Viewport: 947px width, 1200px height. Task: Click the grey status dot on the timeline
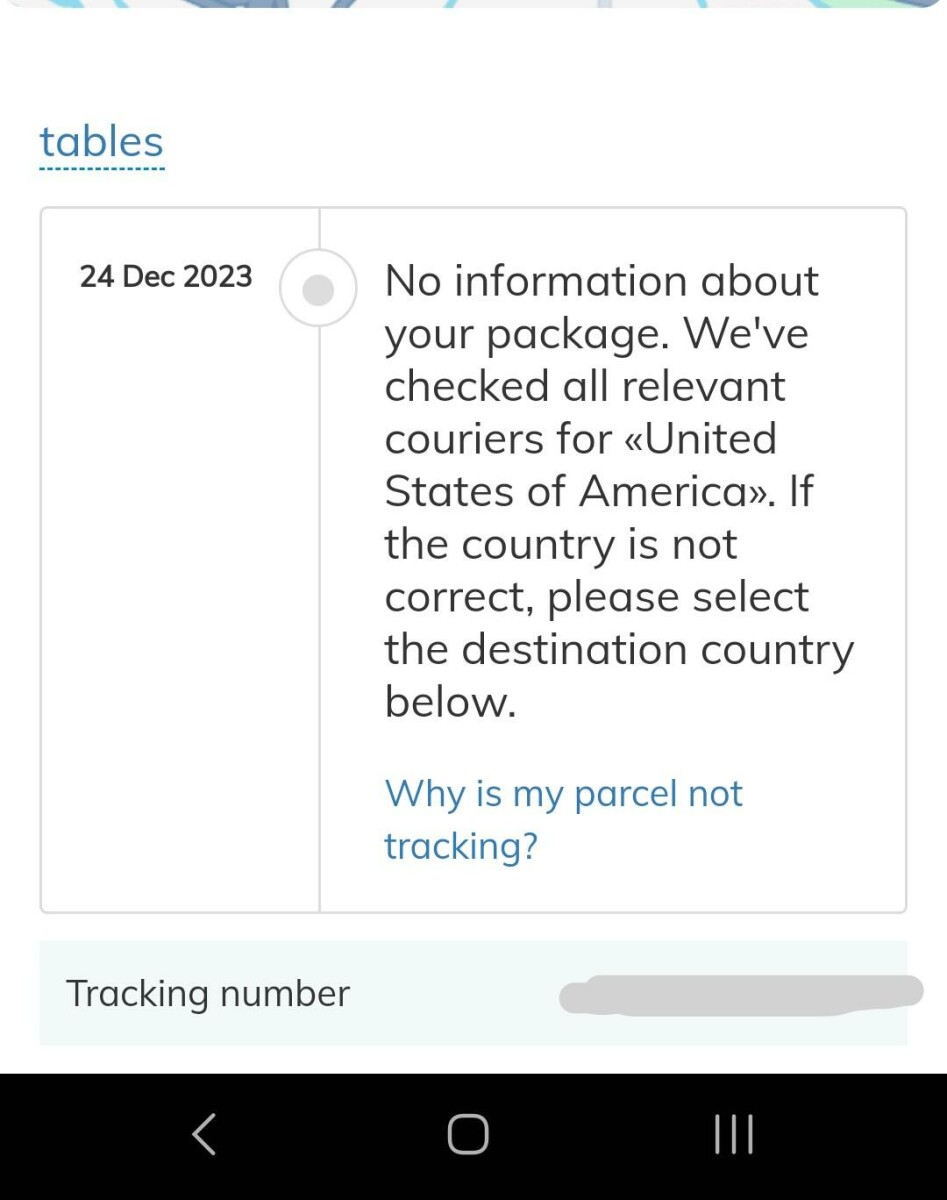(318, 289)
